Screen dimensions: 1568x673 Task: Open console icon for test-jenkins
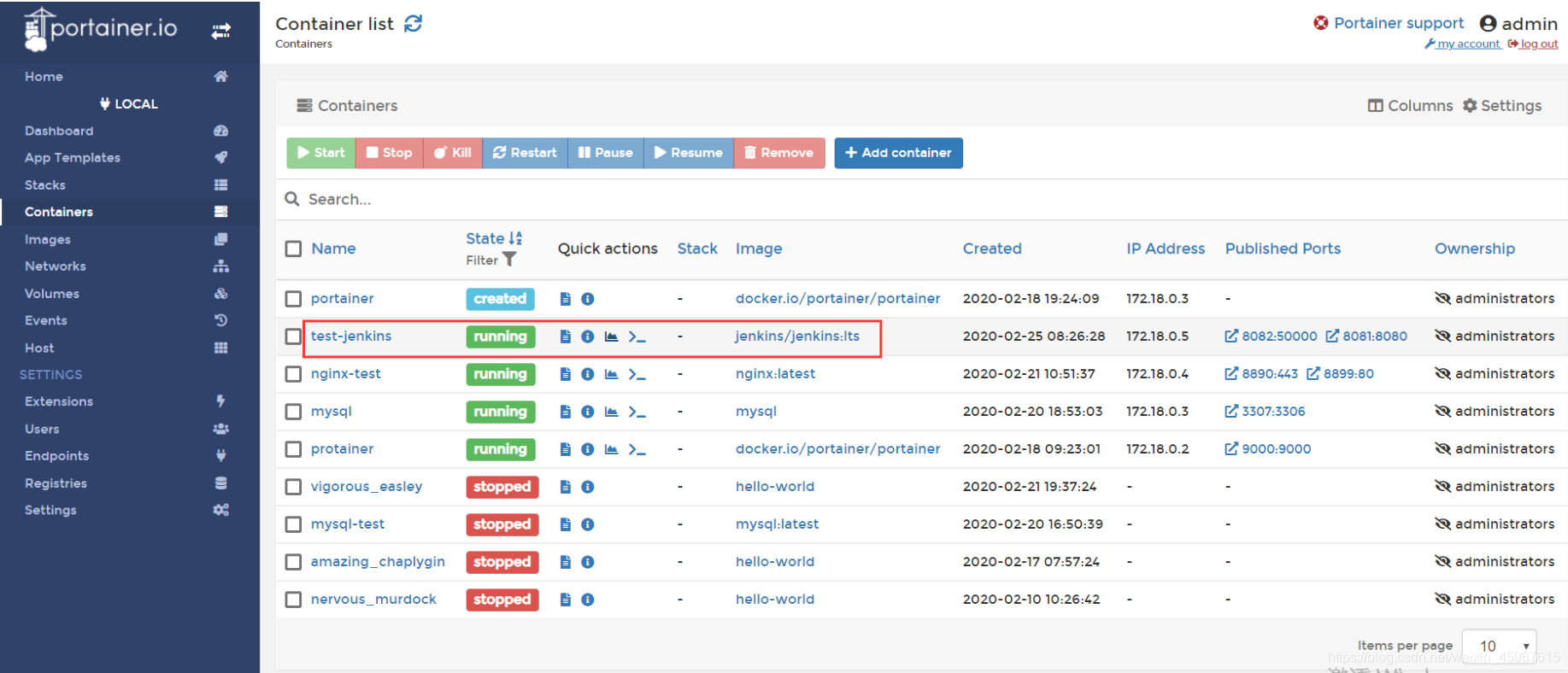coord(637,336)
